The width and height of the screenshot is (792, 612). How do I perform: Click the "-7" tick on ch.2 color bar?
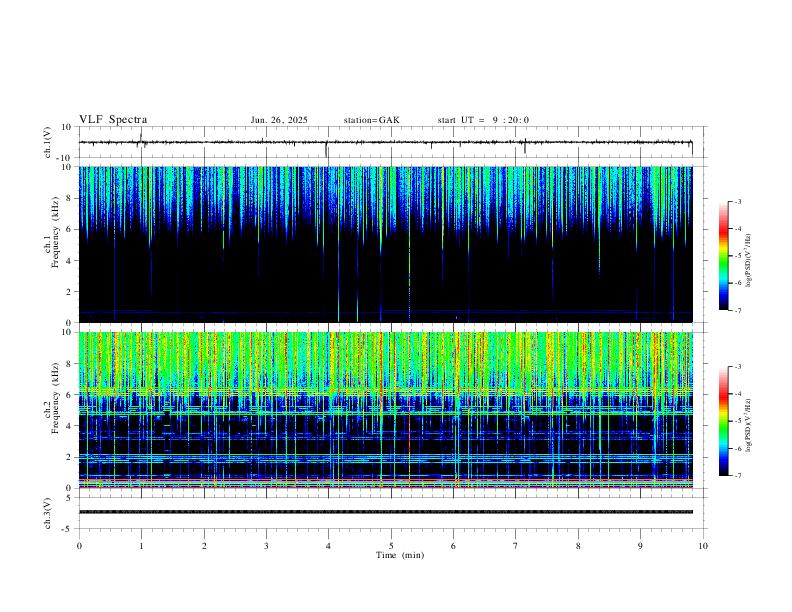(738, 476)
